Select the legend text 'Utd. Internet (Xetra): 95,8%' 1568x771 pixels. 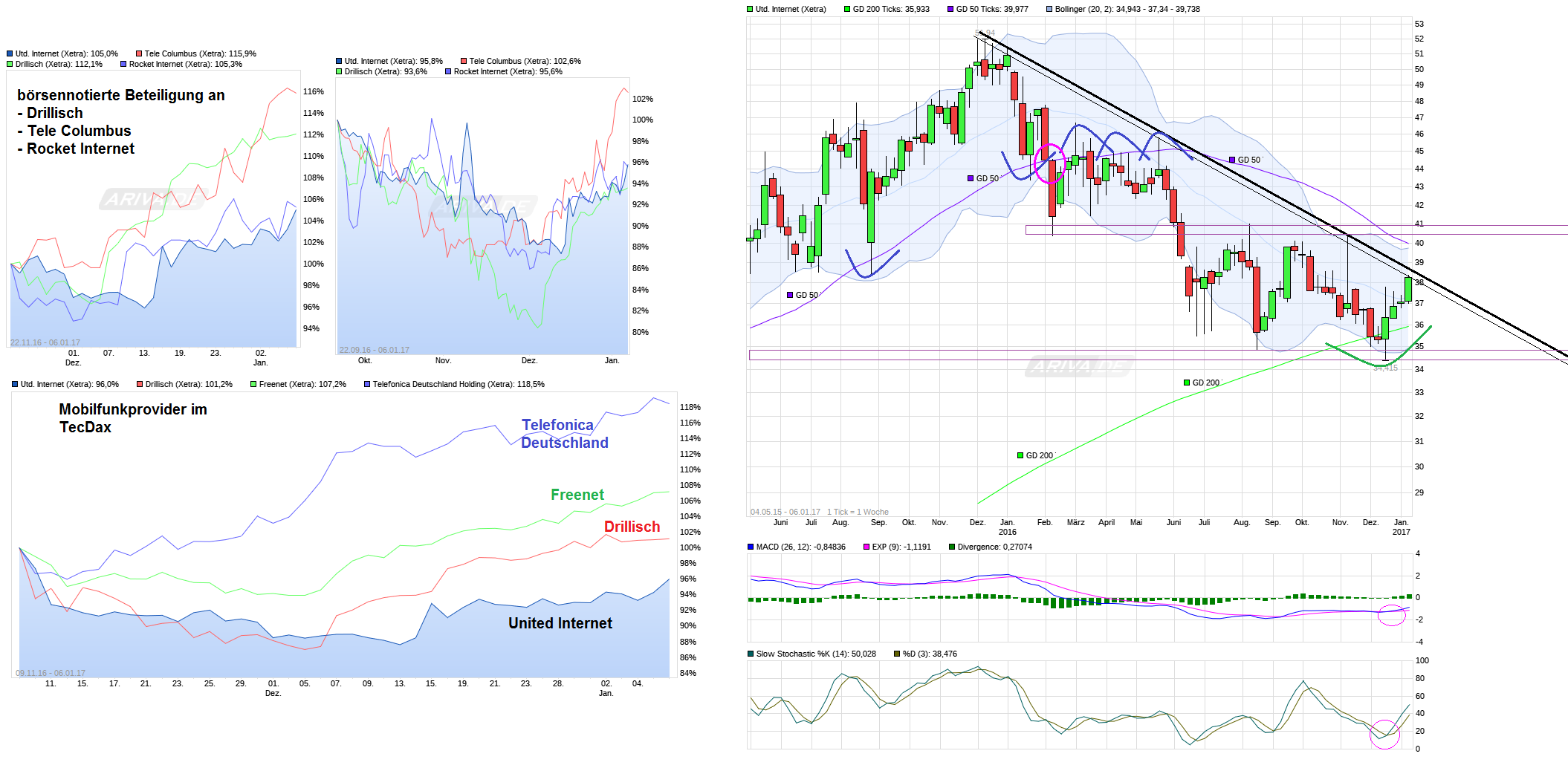(394, 62)
